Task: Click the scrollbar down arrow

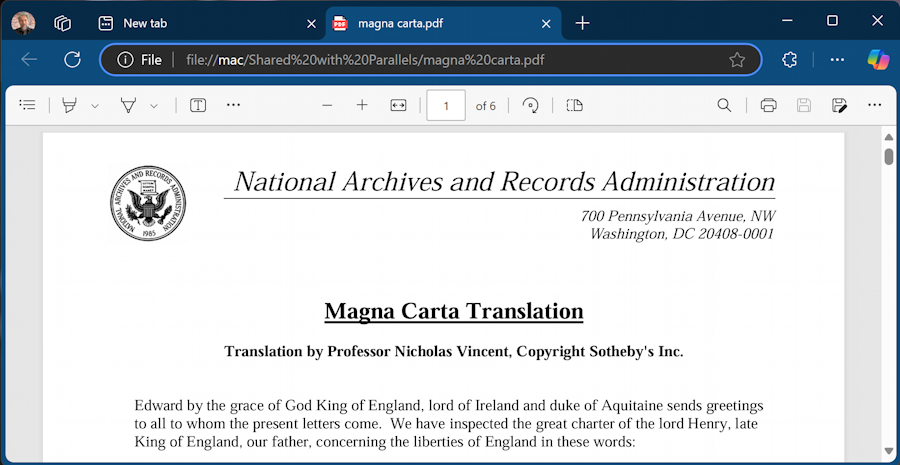Action: pos(889,452)
